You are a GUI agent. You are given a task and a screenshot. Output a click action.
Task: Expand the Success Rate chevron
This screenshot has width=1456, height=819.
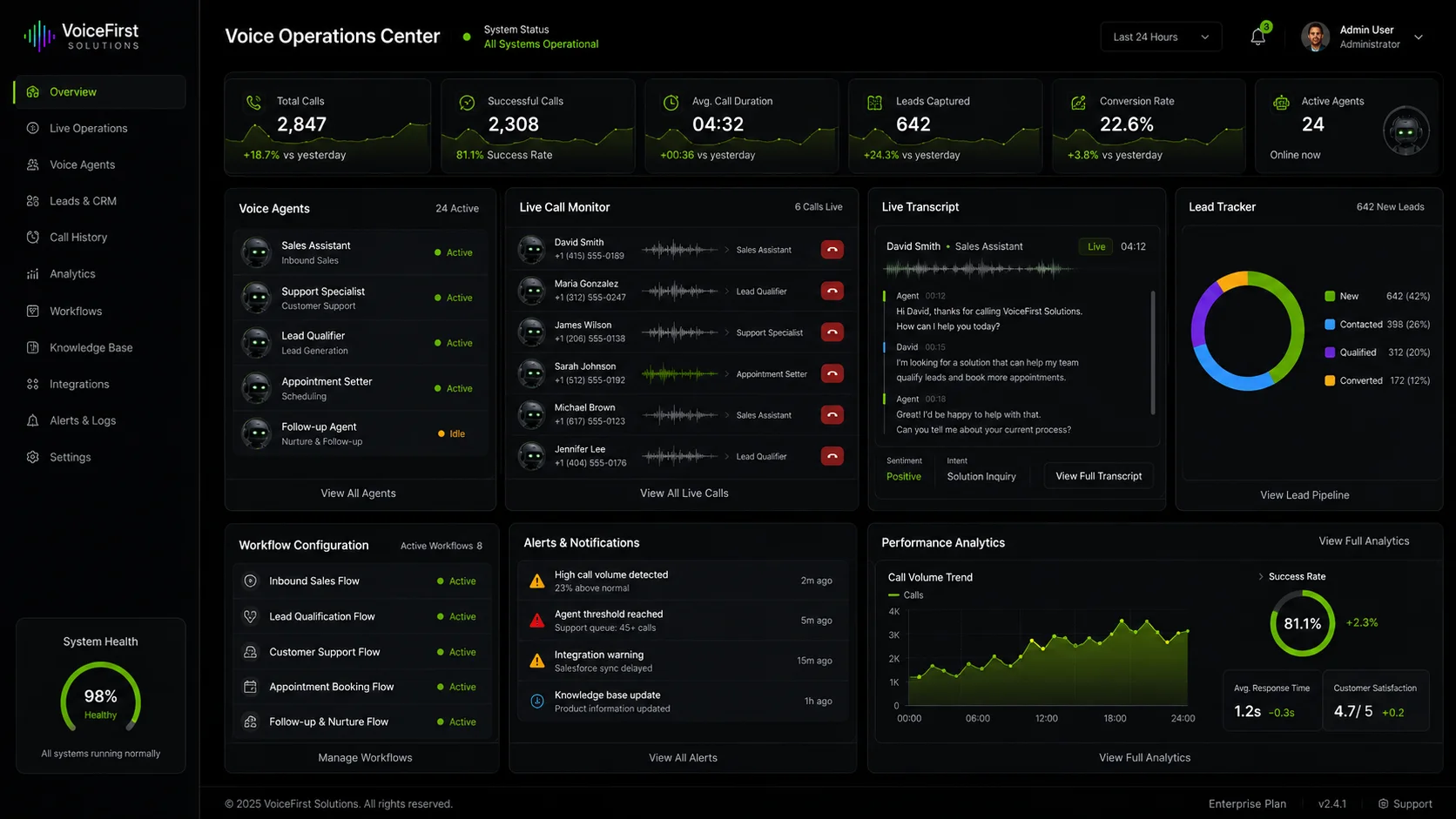pyautogui.click(x=1260, y=577)
